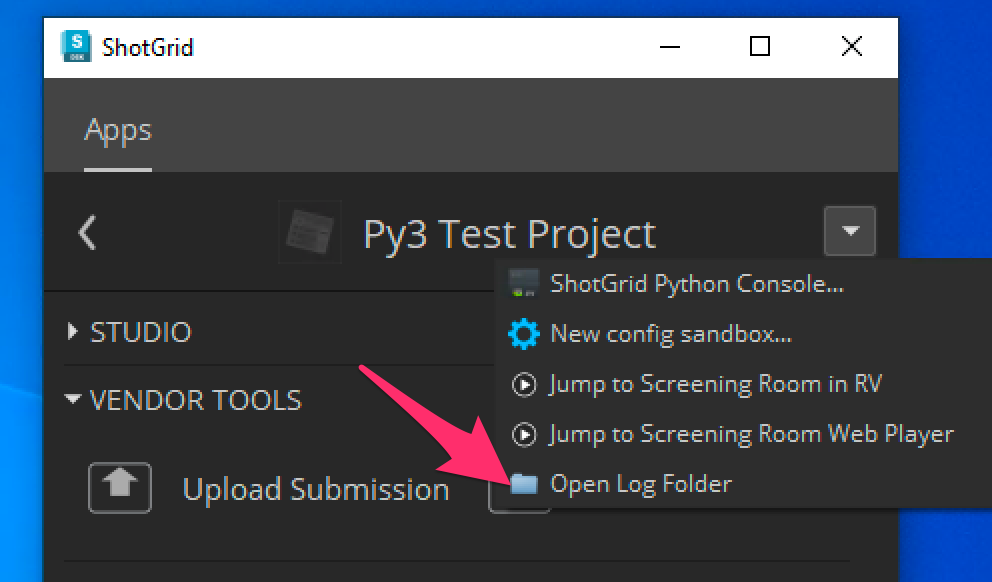Click the STUDIO section label
This screenshot has height=582, width=992.
(x=140, y=332)
